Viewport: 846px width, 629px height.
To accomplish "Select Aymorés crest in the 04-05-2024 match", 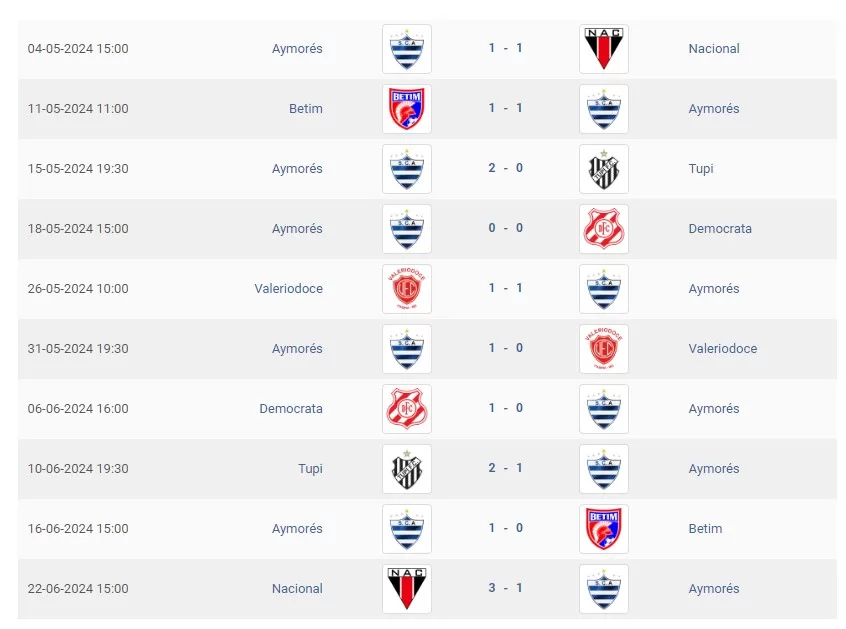I will pos(407,49).
